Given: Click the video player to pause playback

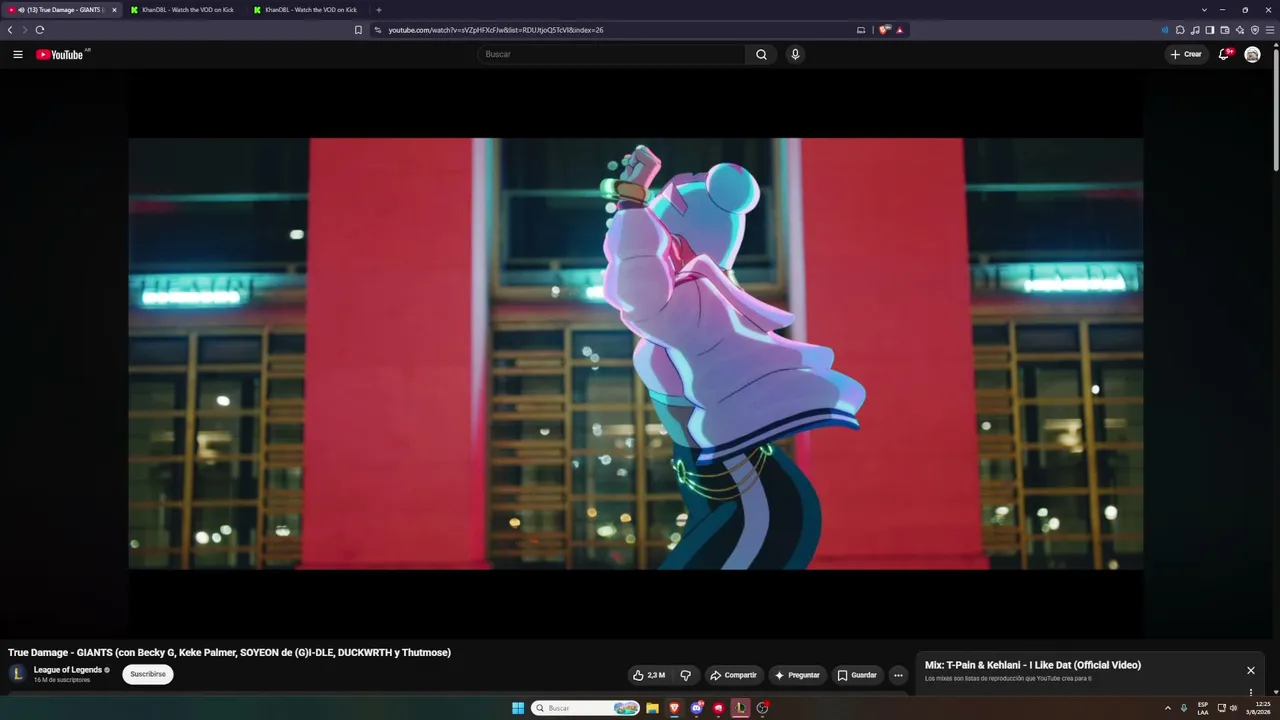Looking at the screenshot, I should point(636,354).
